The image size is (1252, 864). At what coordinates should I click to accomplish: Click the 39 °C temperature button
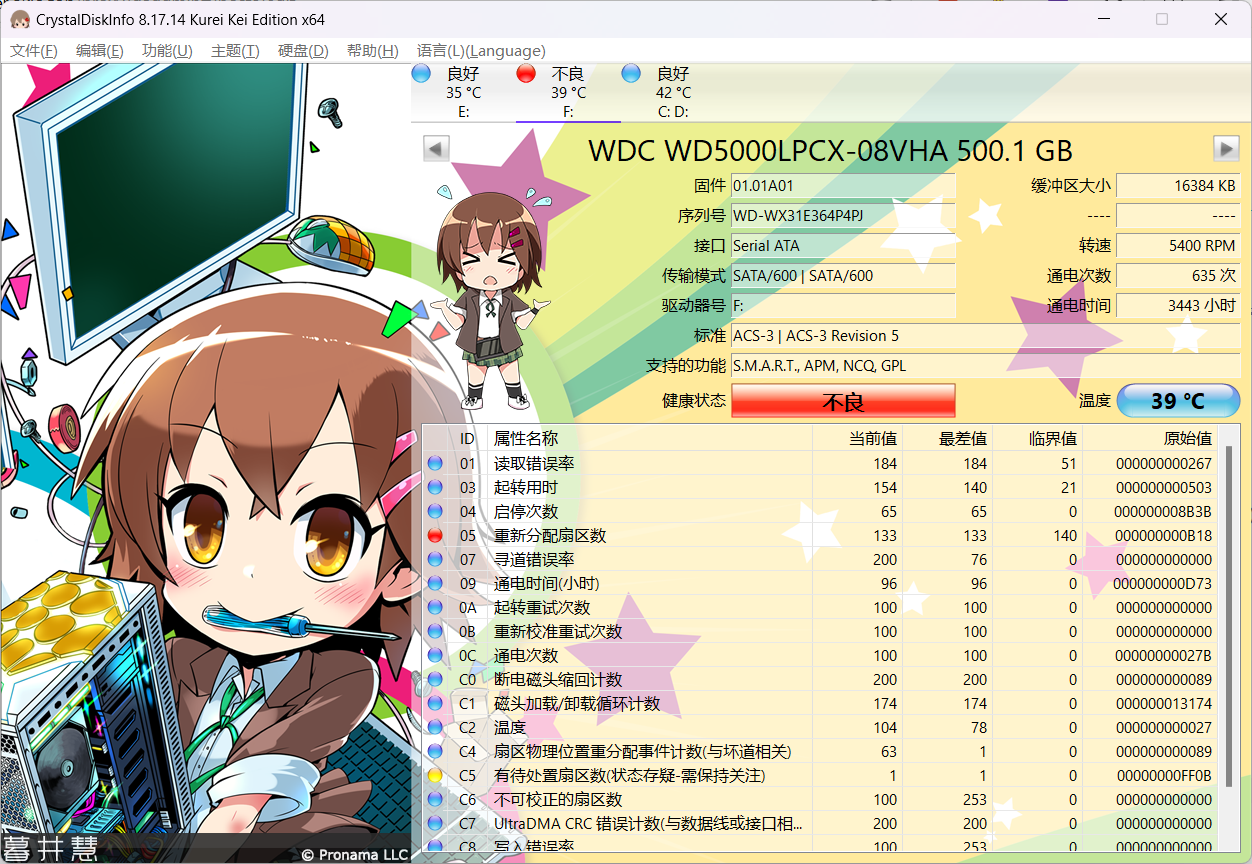click(1177, 401)
